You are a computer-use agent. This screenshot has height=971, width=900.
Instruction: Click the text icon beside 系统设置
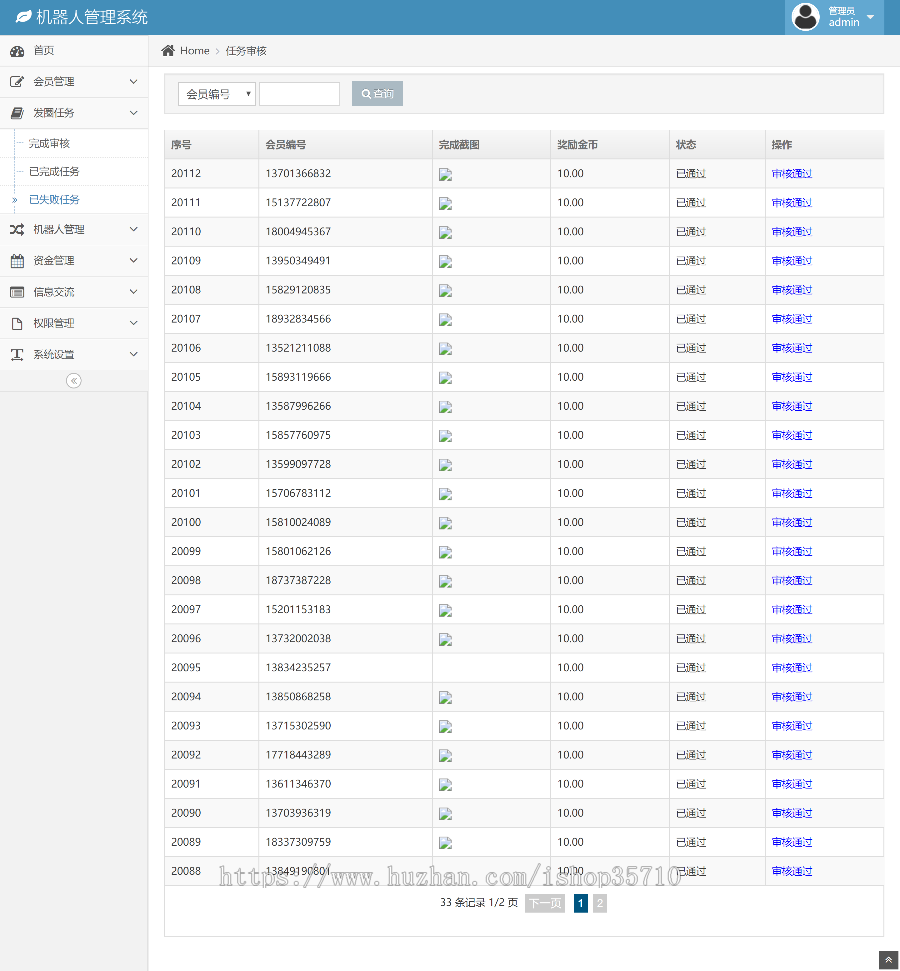tap(17, 354)
